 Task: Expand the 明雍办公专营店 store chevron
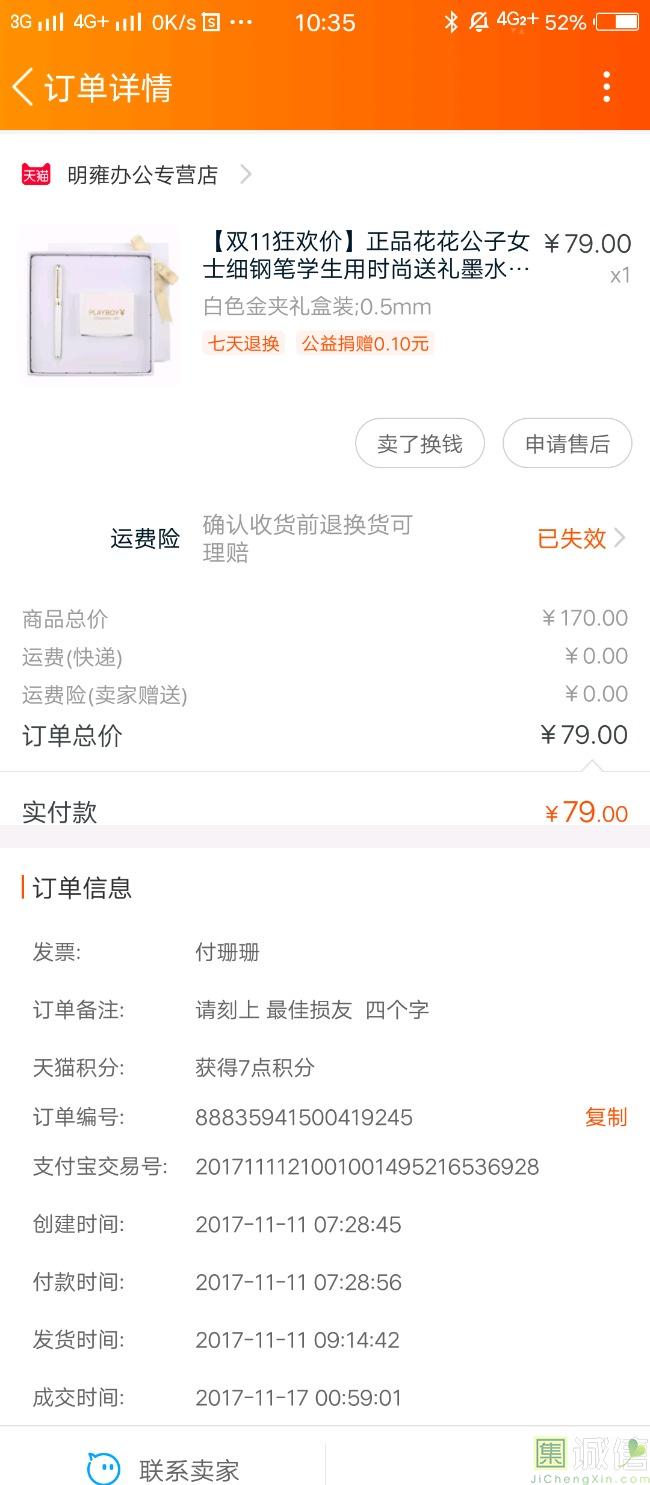tap(245, 175)
